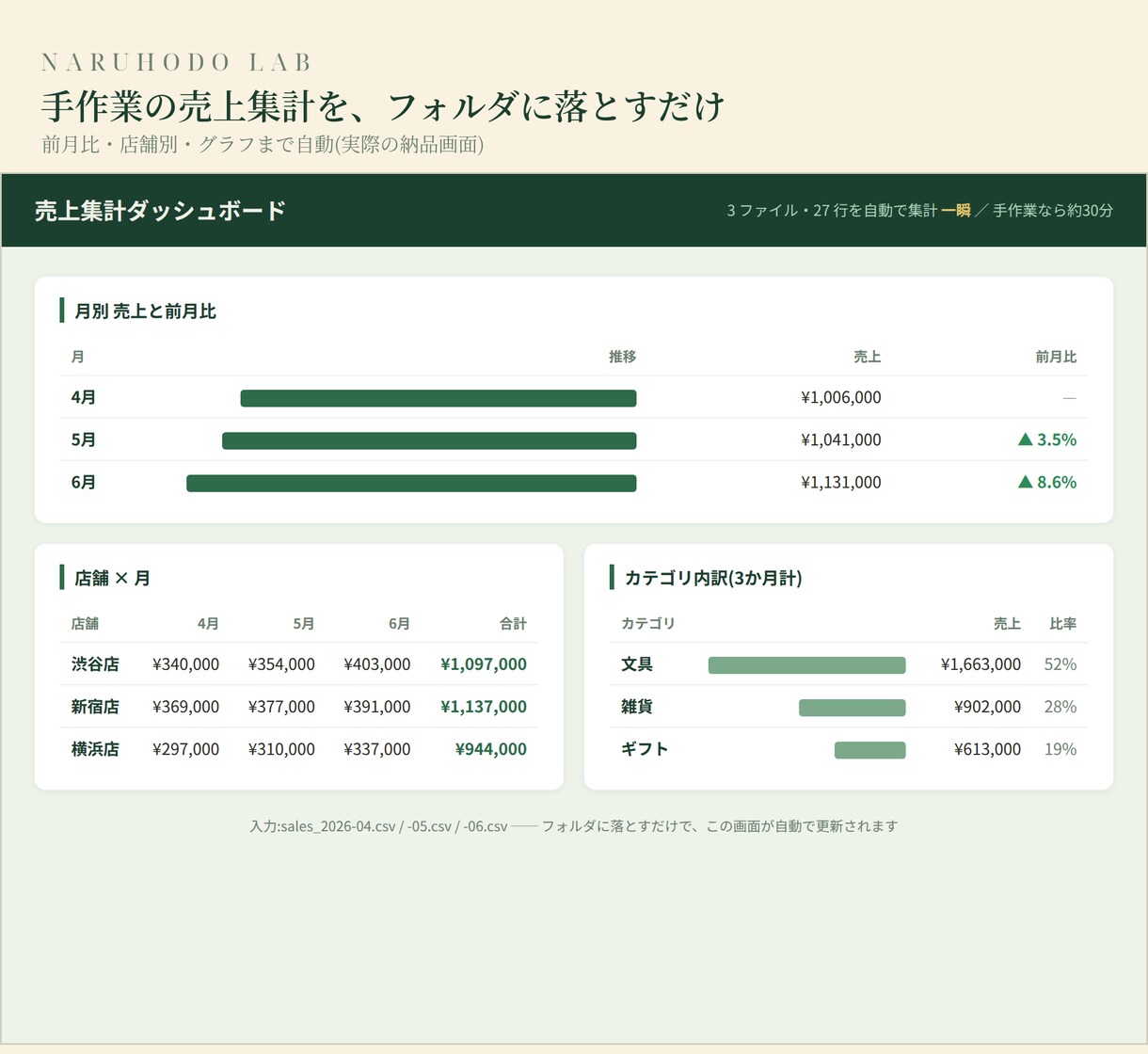Click the ¥403,000 cell for 渋谷店
The height and width of the screenshot is (1054, 1148).
click(377, 663)
